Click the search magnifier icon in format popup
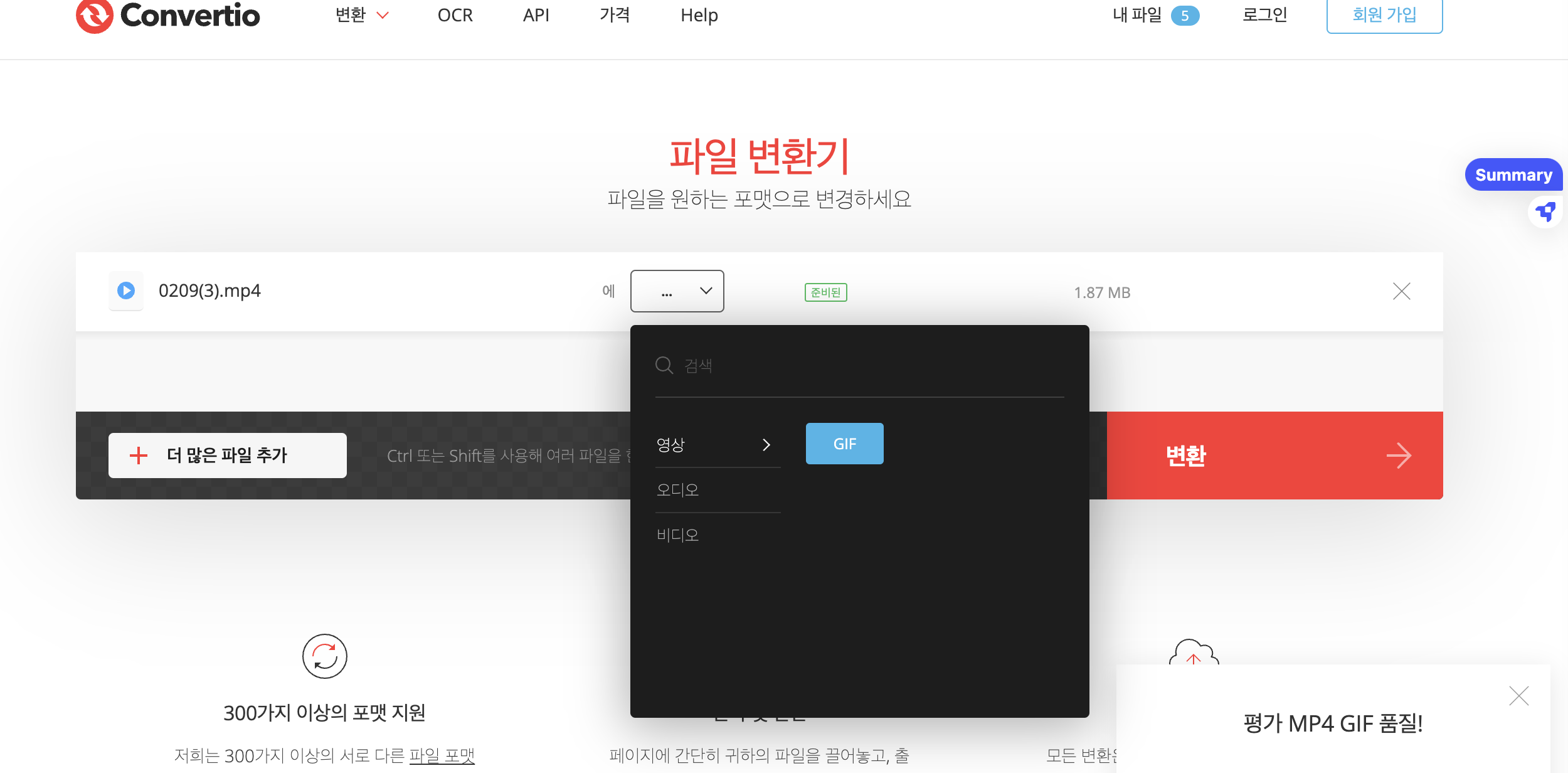 [664, 365]
